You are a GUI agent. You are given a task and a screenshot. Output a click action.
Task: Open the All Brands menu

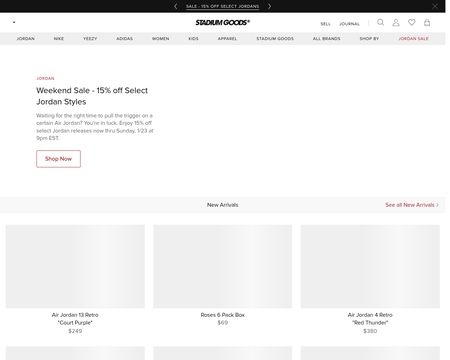tap(327, 39)
